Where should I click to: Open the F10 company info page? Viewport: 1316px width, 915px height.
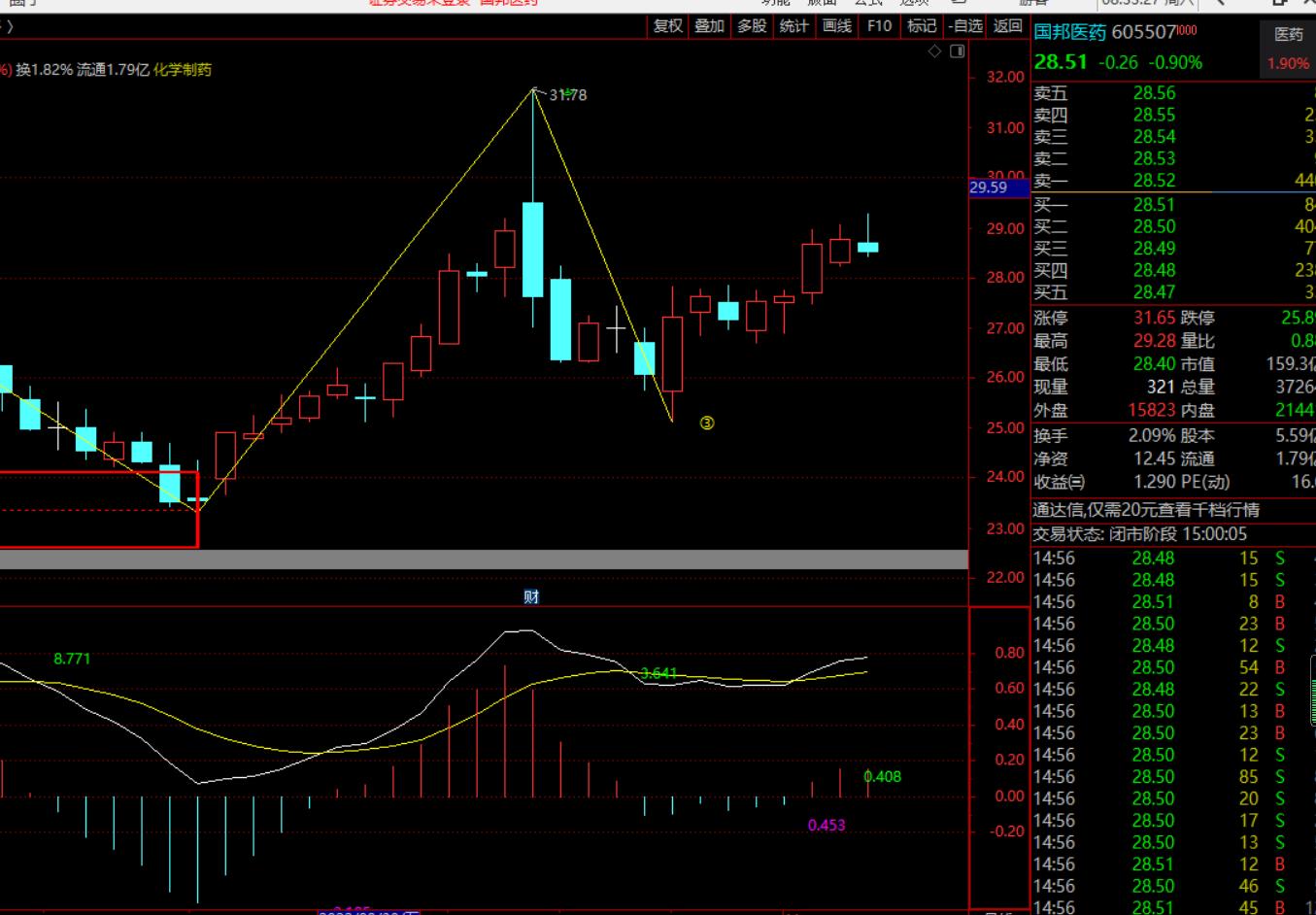(x=879, y=26)
